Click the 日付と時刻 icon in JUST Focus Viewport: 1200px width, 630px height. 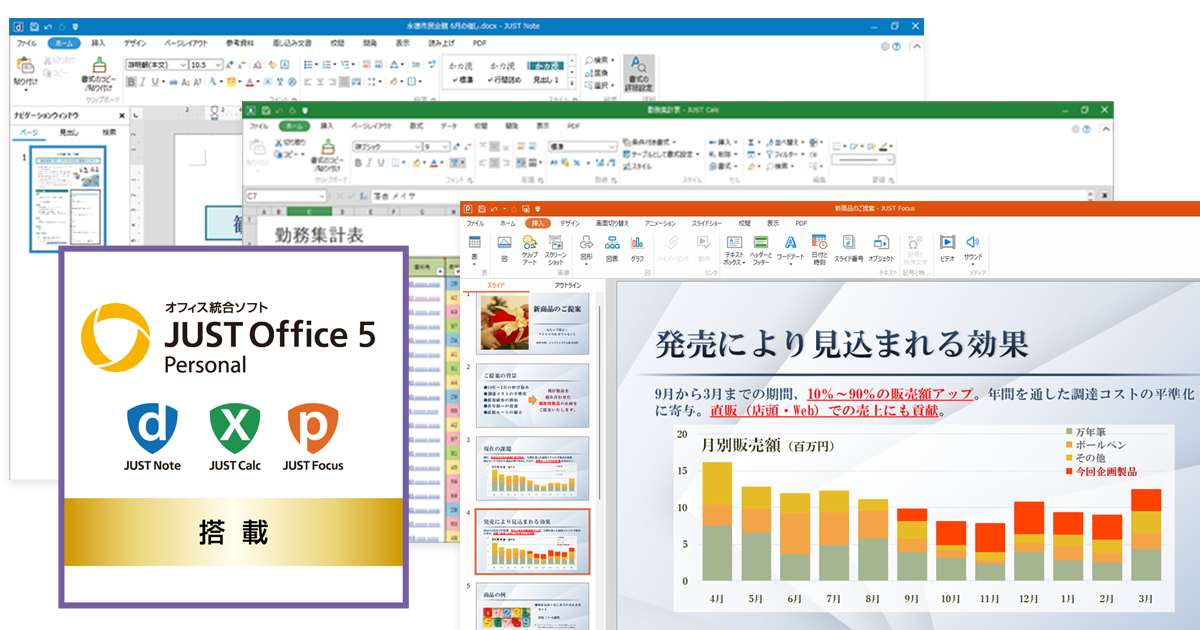819,246
